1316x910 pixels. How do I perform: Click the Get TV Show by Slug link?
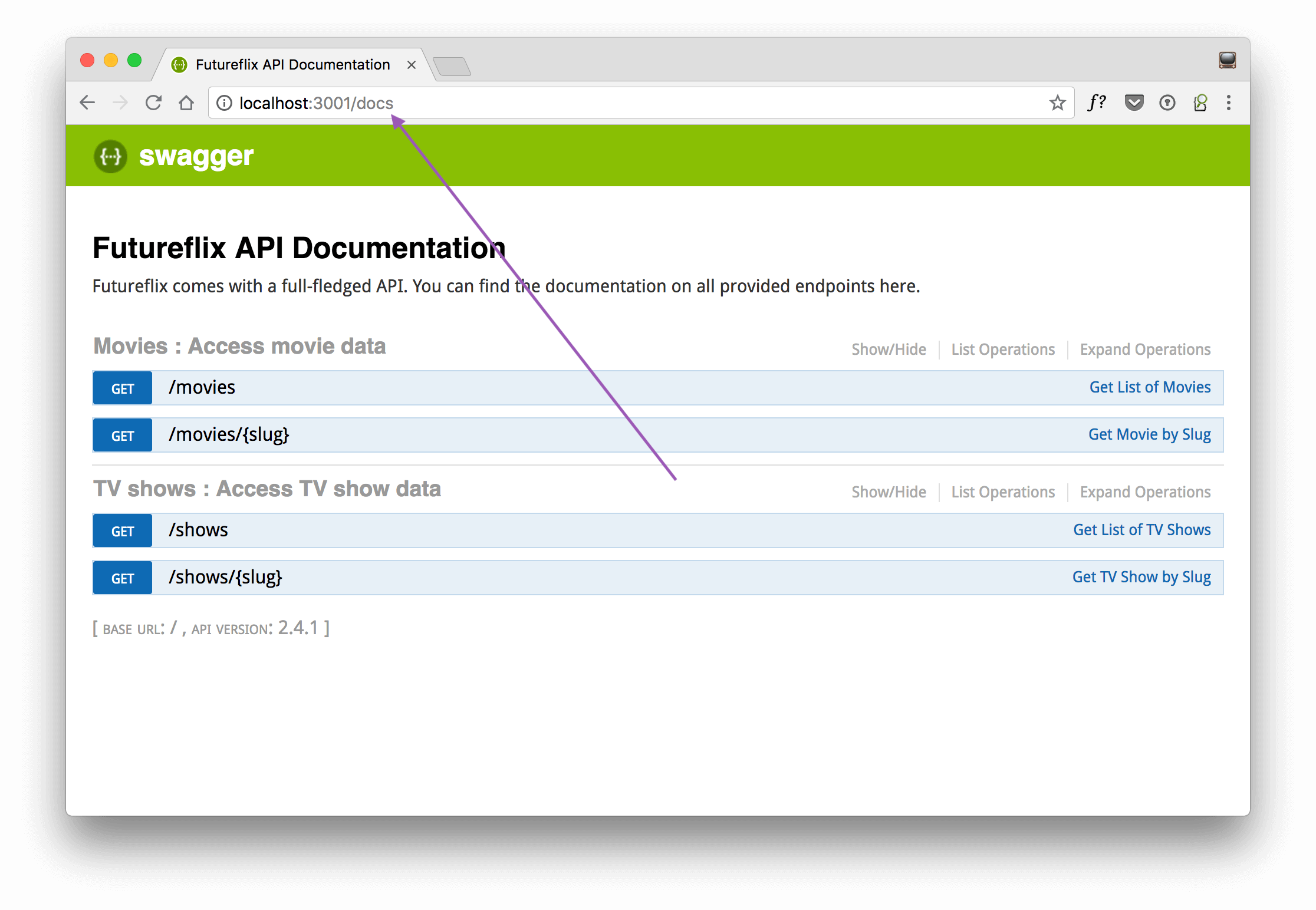[1141, 577]
